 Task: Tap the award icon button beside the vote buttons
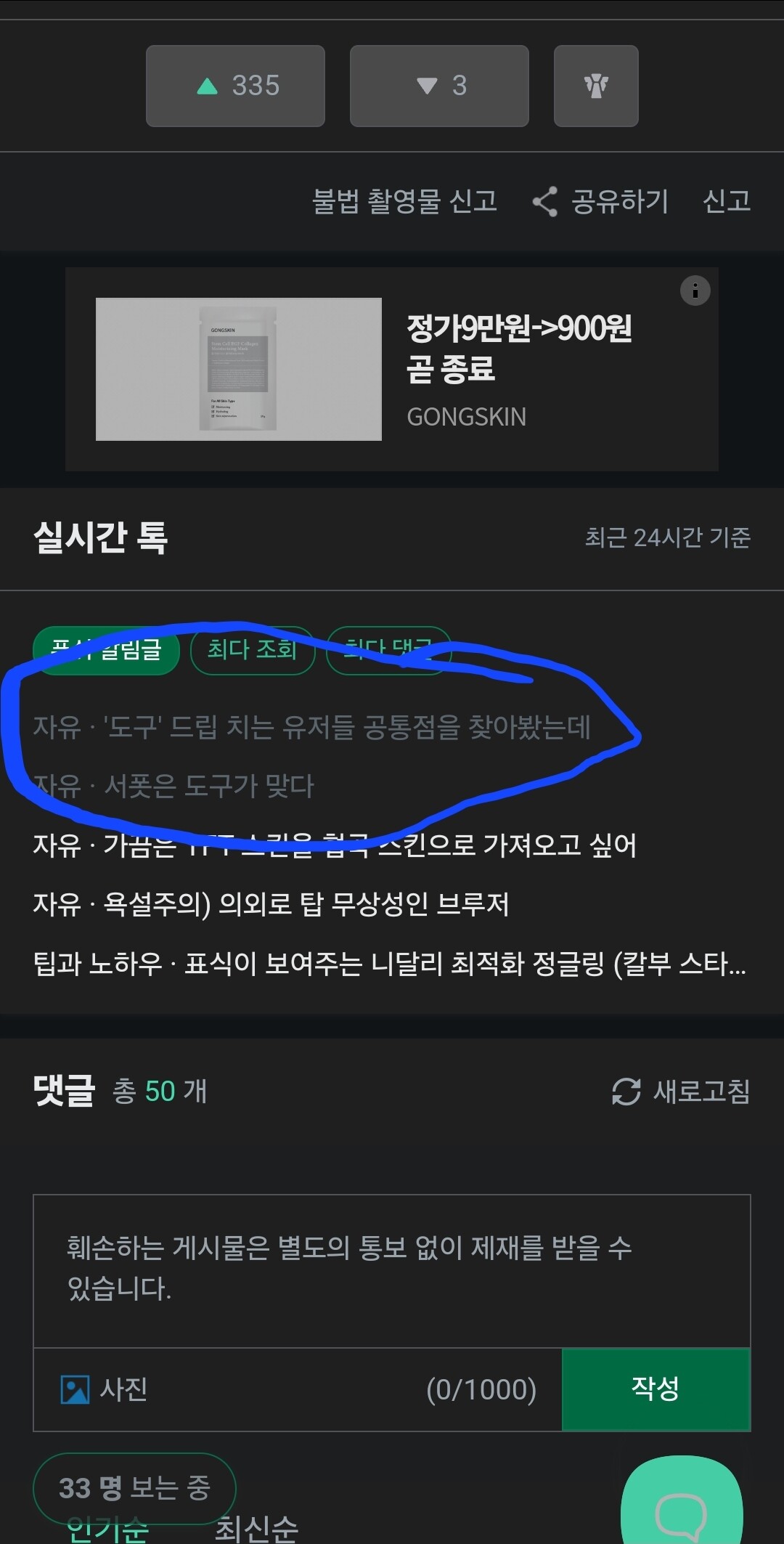pos(596,86)
